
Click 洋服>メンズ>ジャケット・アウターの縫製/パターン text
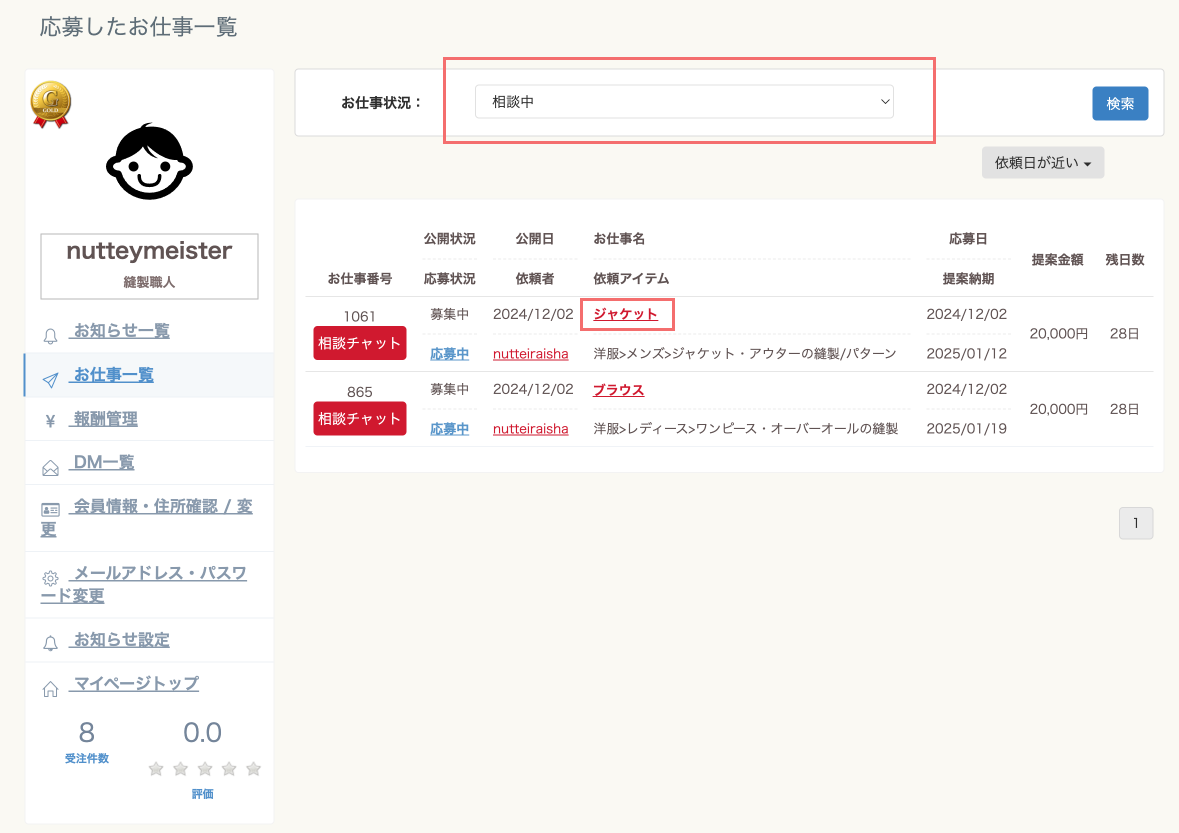pyautogui.click(x=744, y=353)
